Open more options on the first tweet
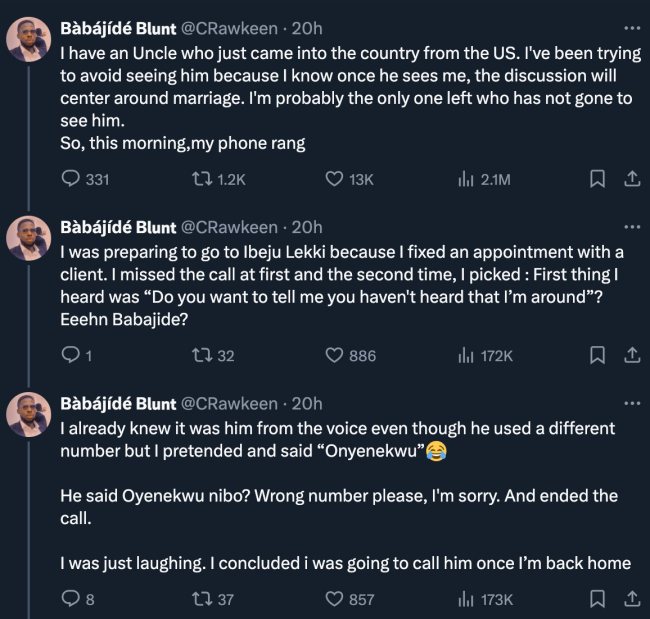Viewport: 650px width, 619px height. 631,28
